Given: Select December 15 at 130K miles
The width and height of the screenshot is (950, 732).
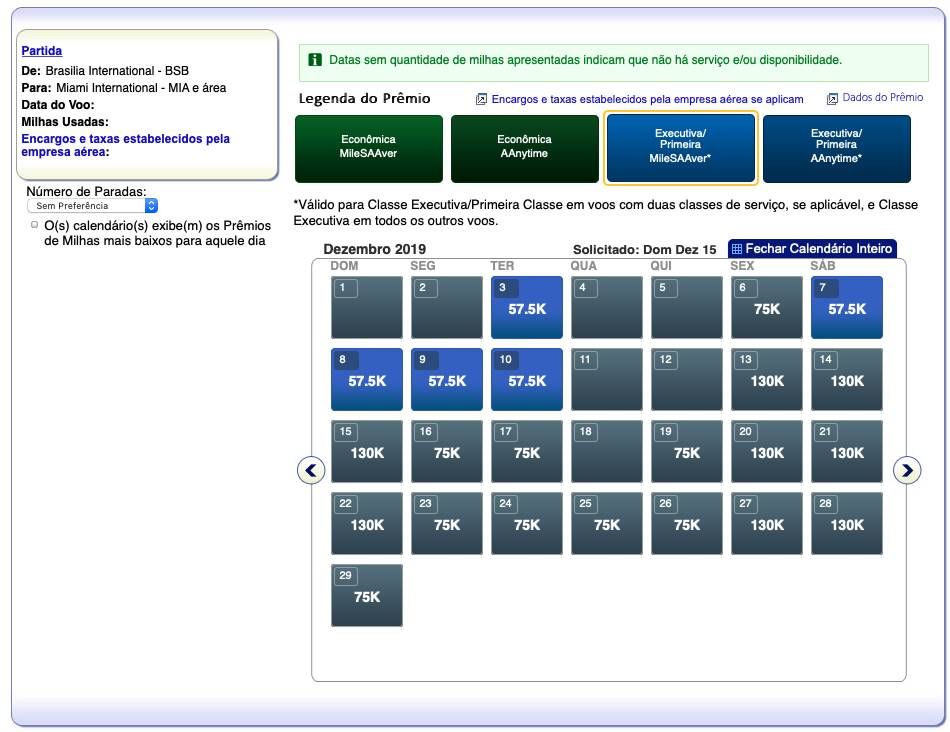Looking at the screenshot, I should (x=367, y=451).
